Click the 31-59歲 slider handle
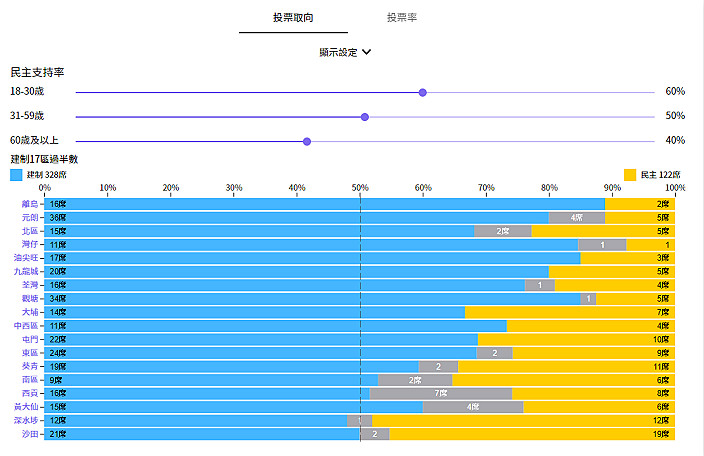The image size is (704, 456). pyautogui.click(x=365, y=117)
